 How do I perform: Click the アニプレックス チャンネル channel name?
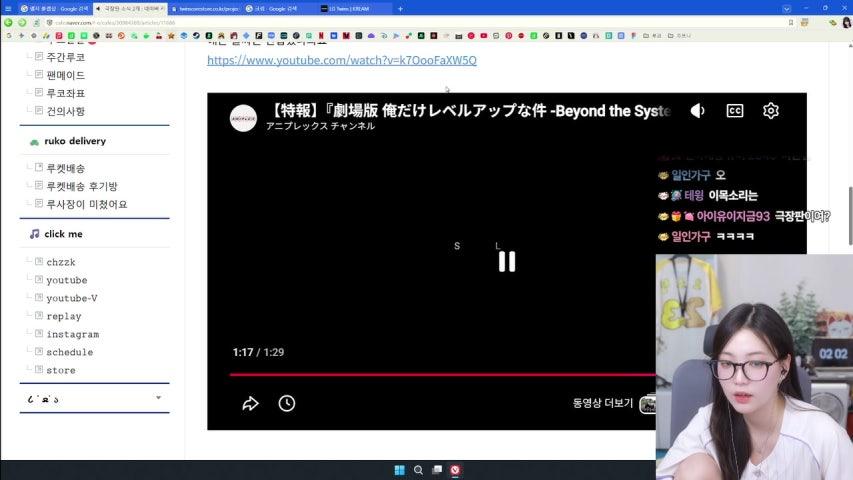(320, 126)
